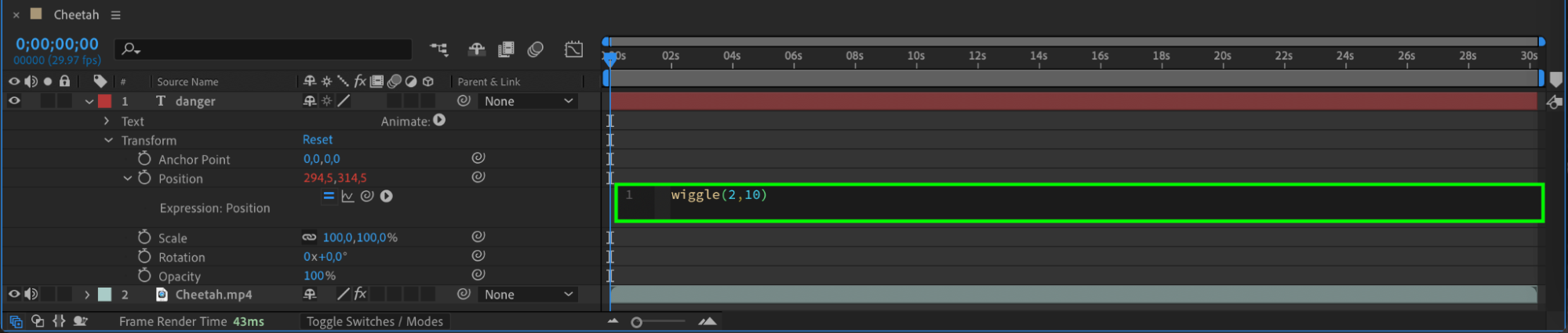Image resolution: width=1568 pixels, height=333 pixels.
Task: Click the Scale stopwatch
Action: (x=144, y=237)
